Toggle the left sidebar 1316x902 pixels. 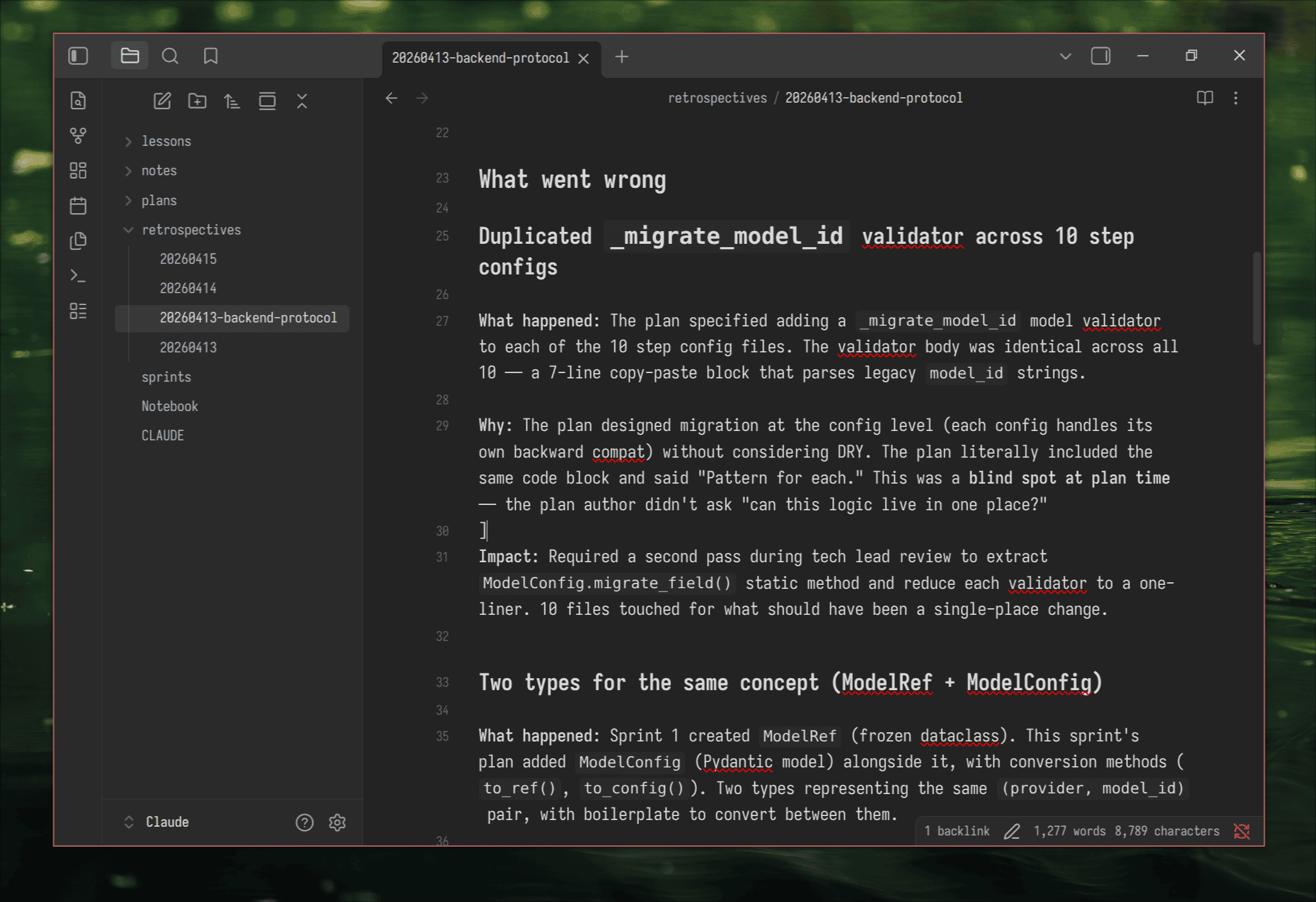[78, 56]
